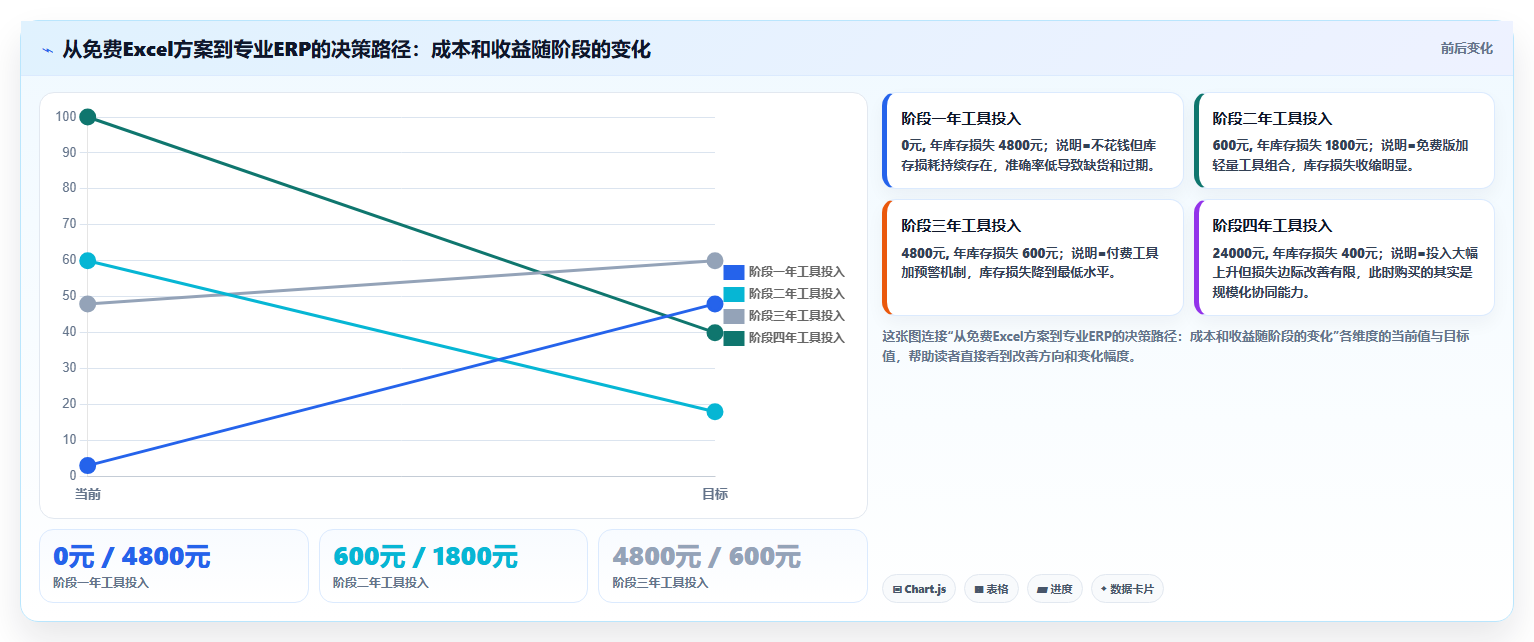The height and width of the screenshot is (642, 1534).
Task: Click cyan data point at 18 on 目标
Action: [x=715, y=412]
